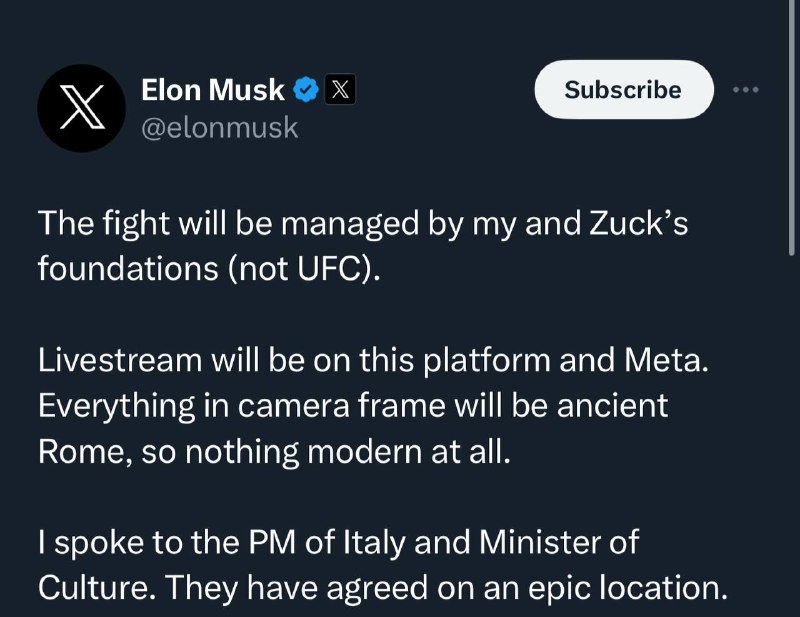Click the word "Zuck's" in the tweet
Viewport: 800px width, 617px height.
coord(638,225)
